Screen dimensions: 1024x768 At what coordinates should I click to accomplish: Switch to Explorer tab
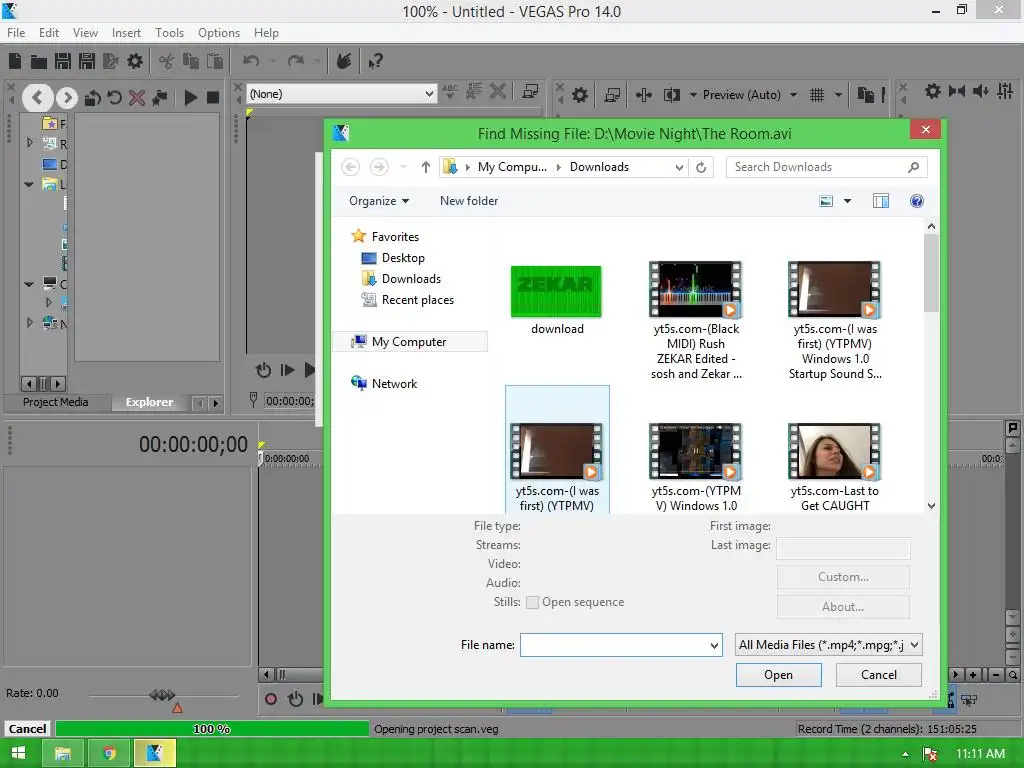point(150,402)
